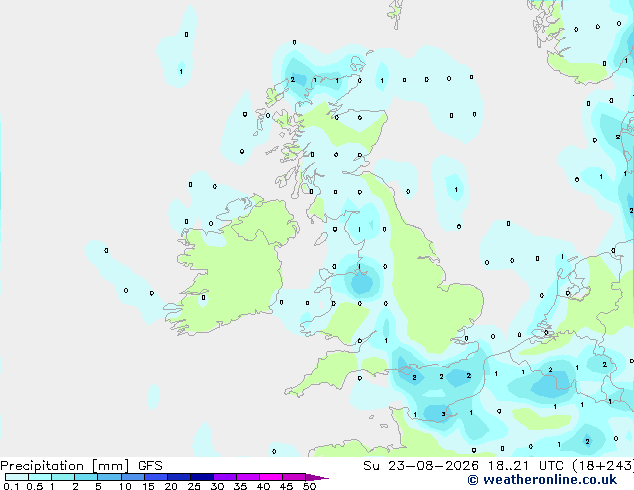This screenshot has width=634, height=490.
Task: Click the legend swatch between 40 and 45
Action: point(271,477)
